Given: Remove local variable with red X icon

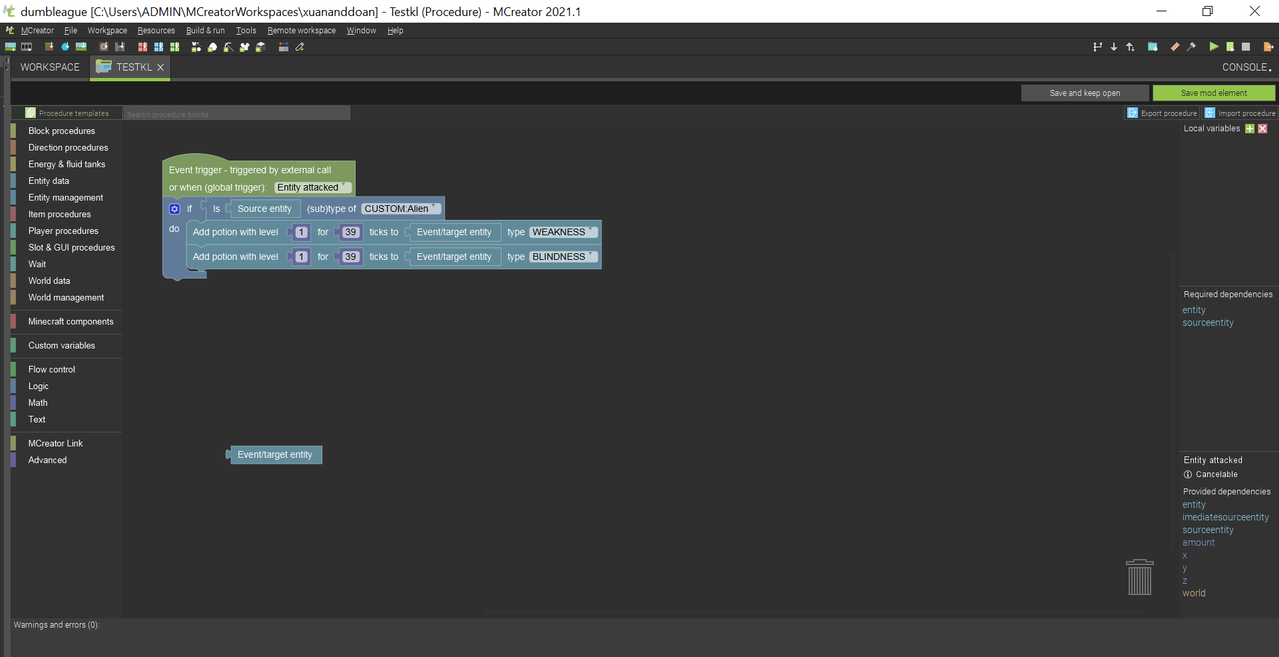Looking at the screenshot, I should click(1263, 129).
